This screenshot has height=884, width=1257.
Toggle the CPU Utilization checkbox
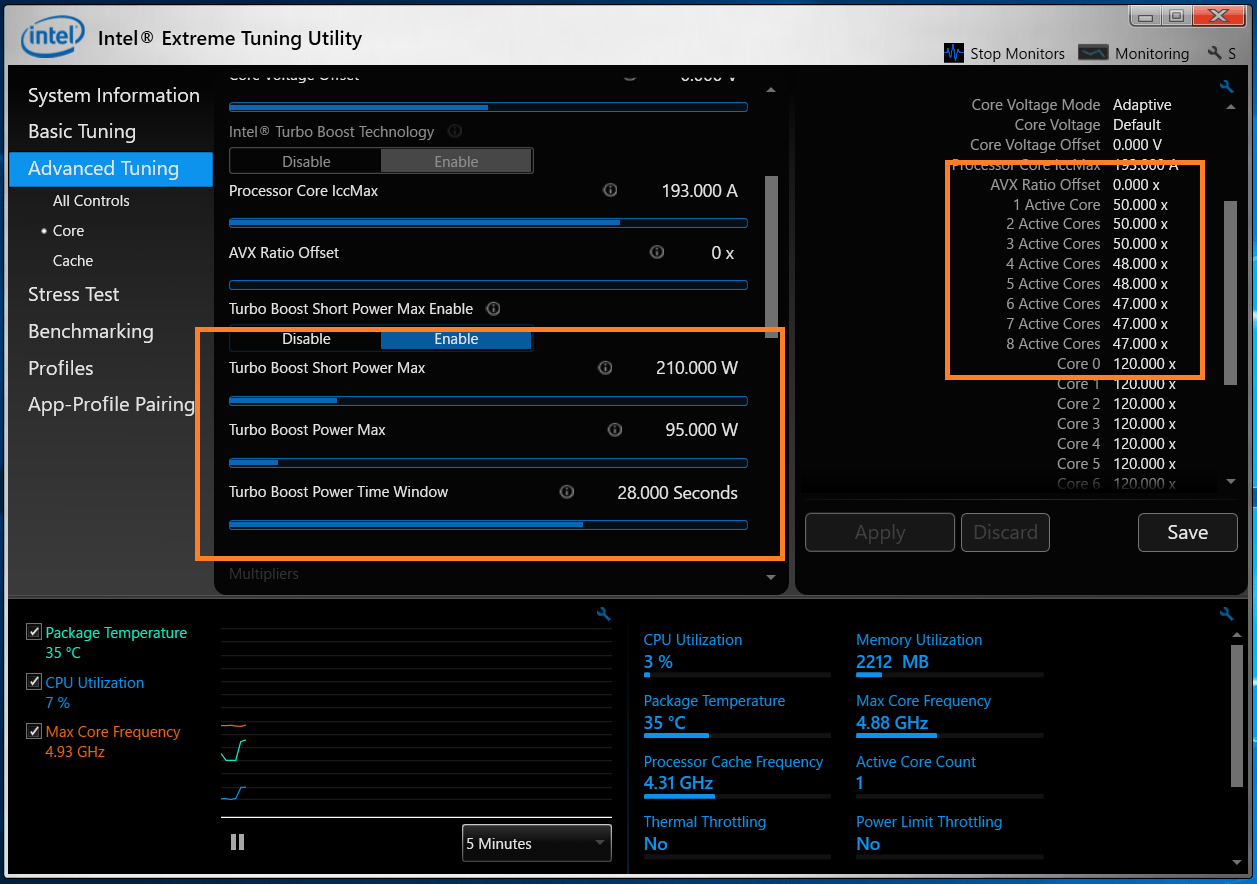(x=34, y=682)
